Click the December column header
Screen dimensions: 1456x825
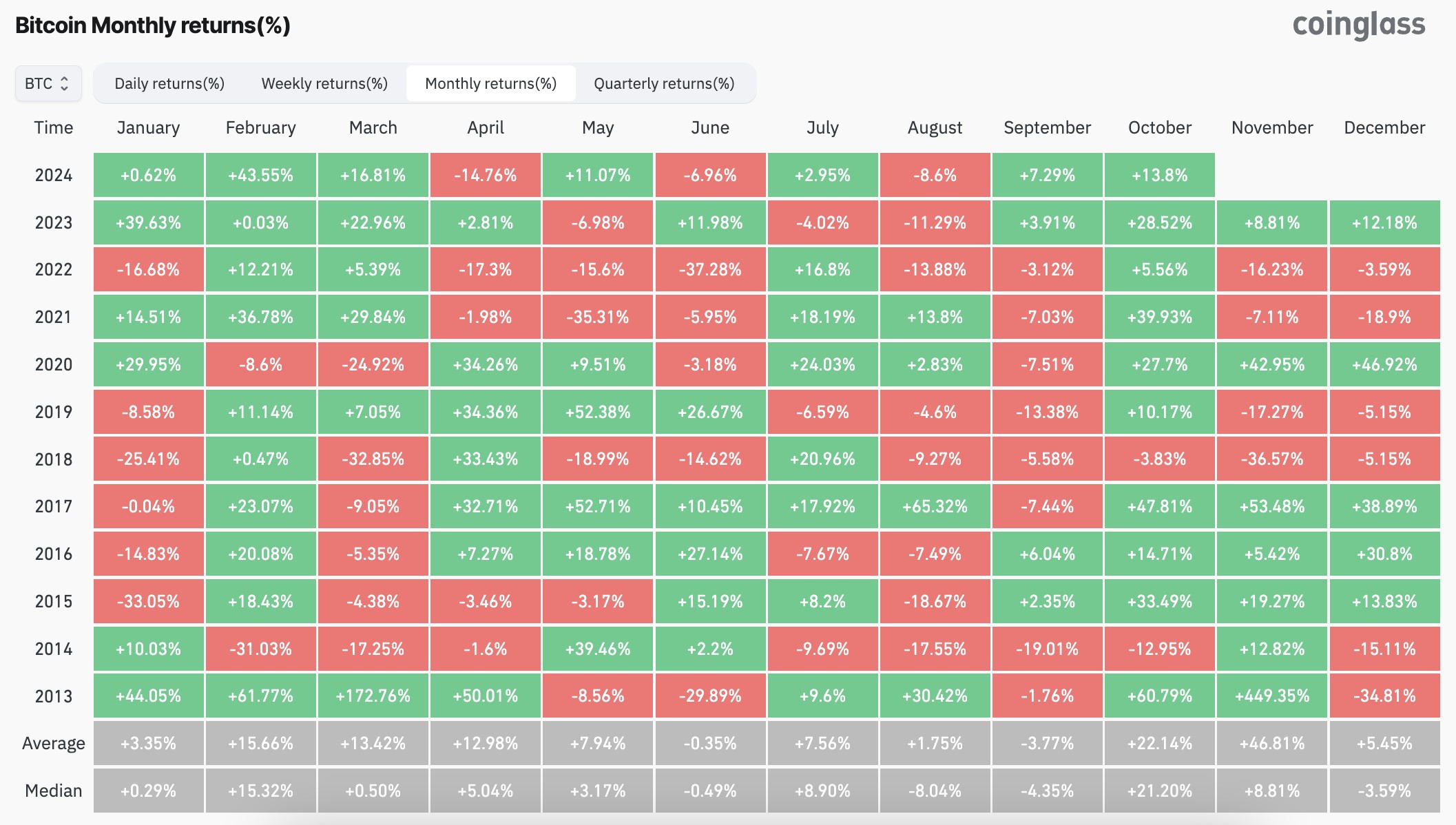tap(1384, 127)
